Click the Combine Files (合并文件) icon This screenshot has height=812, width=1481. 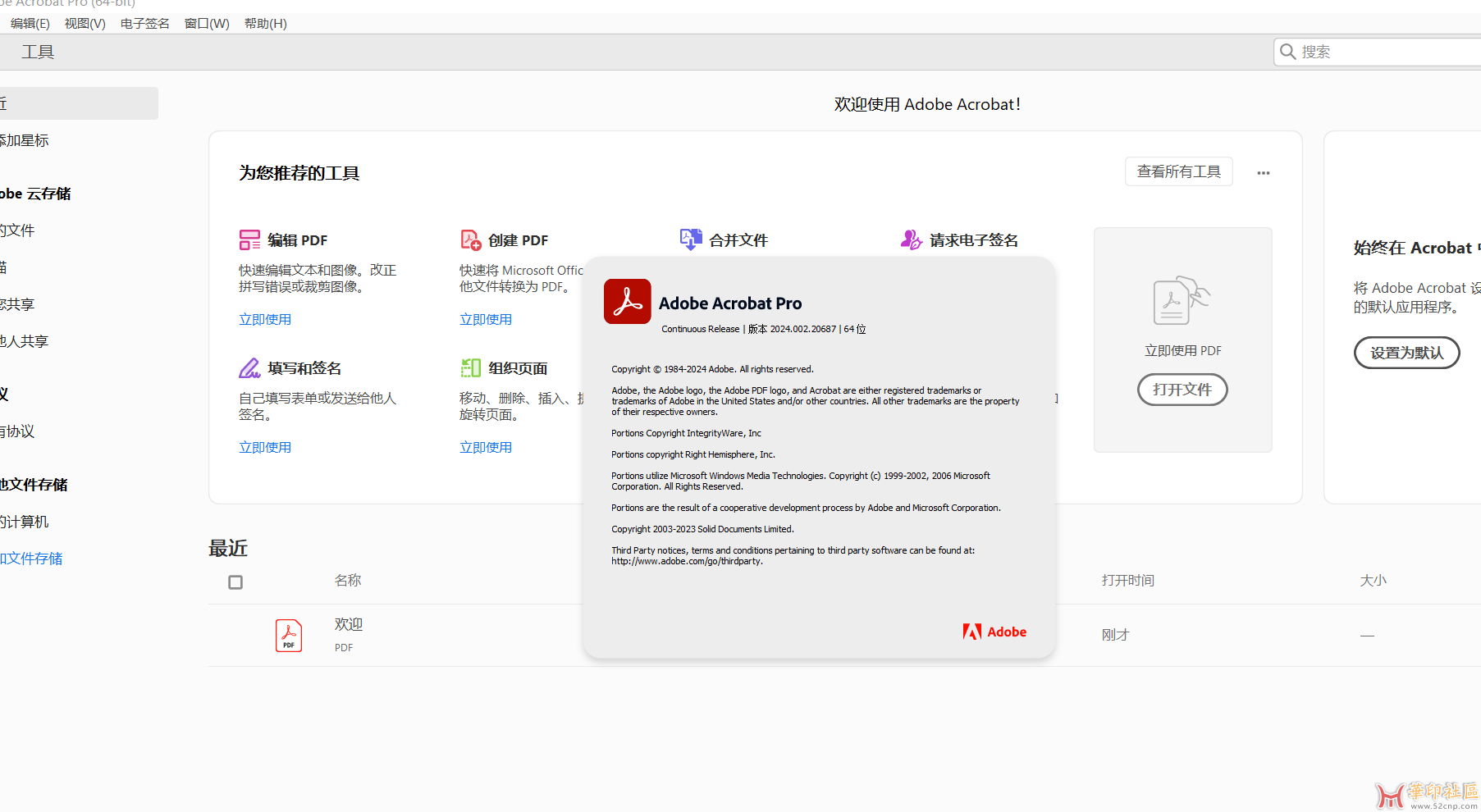[691, 239]
